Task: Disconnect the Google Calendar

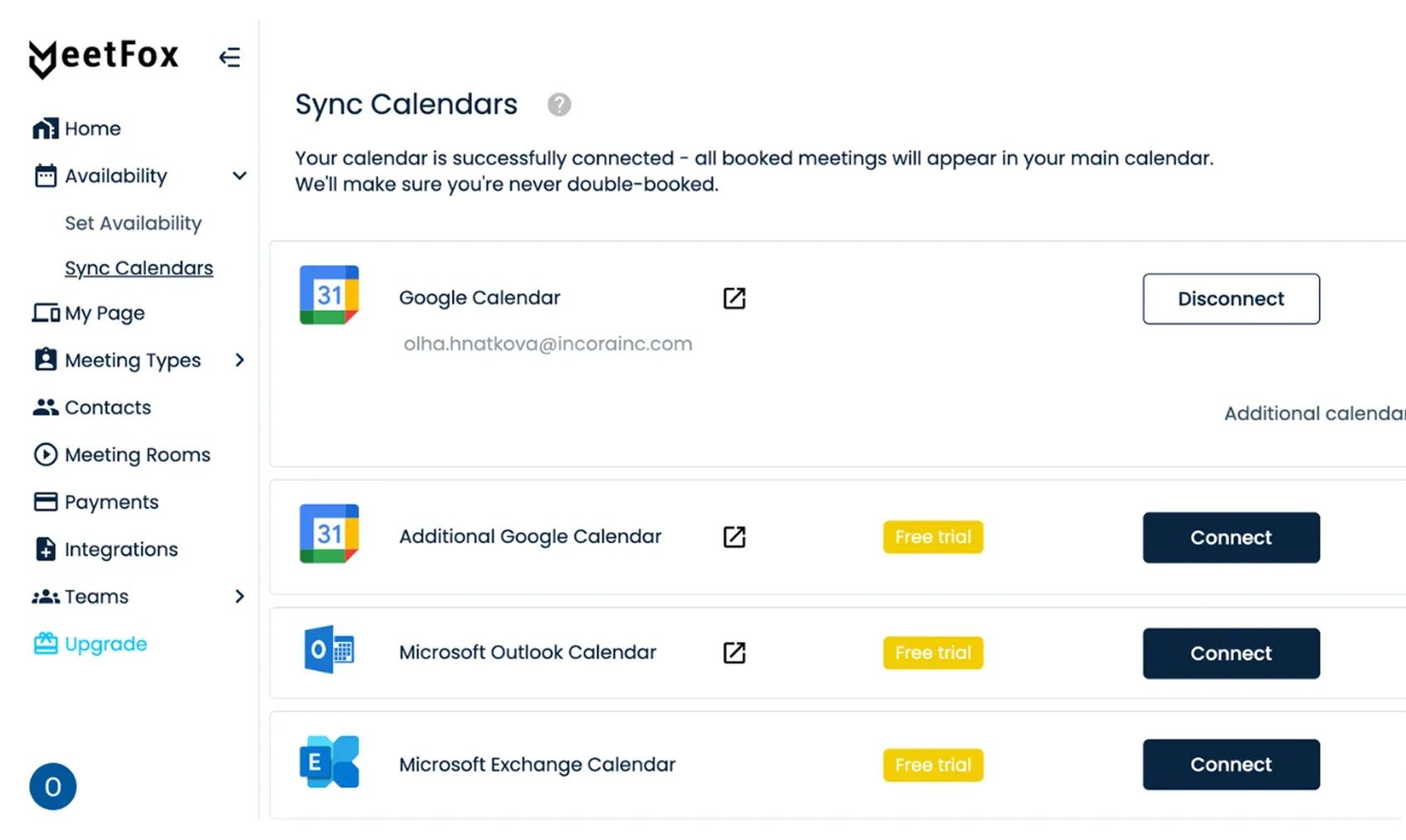Action: click(1230, 299)
